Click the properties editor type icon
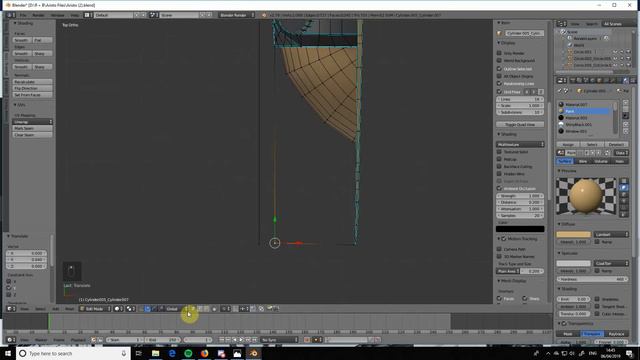The image size is (640, 360). (562, 80)
